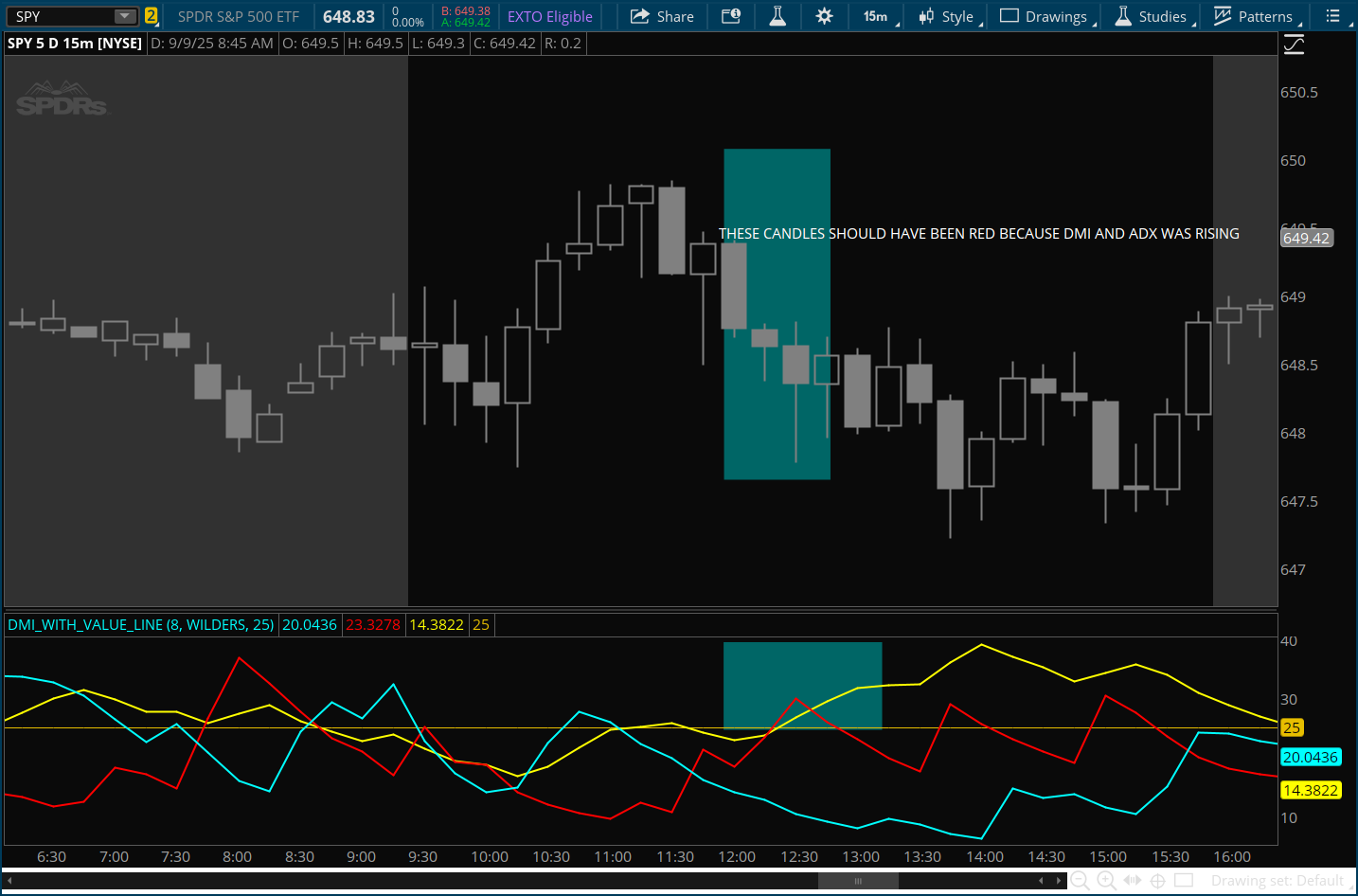
Task: Click the cyan 20.0436 value in study header
Action: point(310,625)
